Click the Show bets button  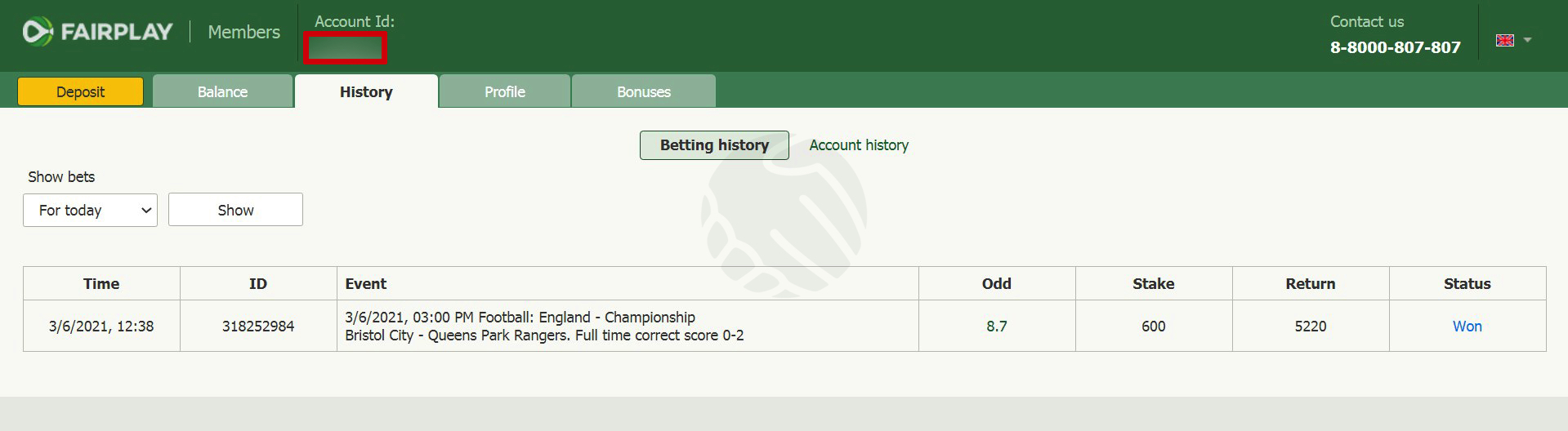coord(235,210)
